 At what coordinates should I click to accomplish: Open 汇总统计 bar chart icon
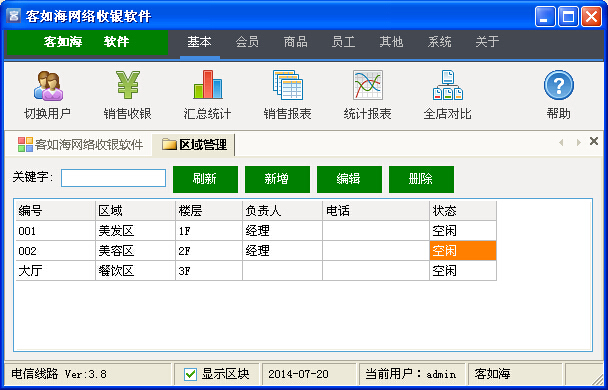(x=207, y=94)
